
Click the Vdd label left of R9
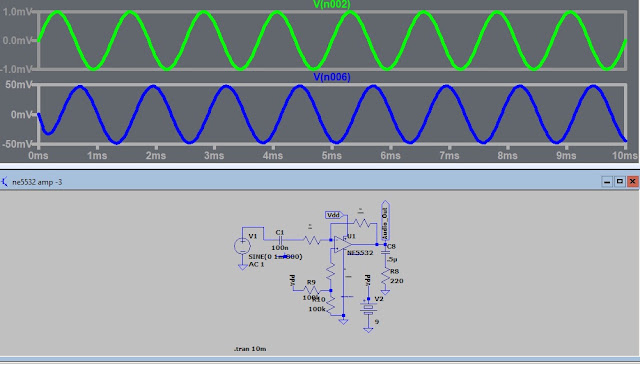(x=293, y=280)
